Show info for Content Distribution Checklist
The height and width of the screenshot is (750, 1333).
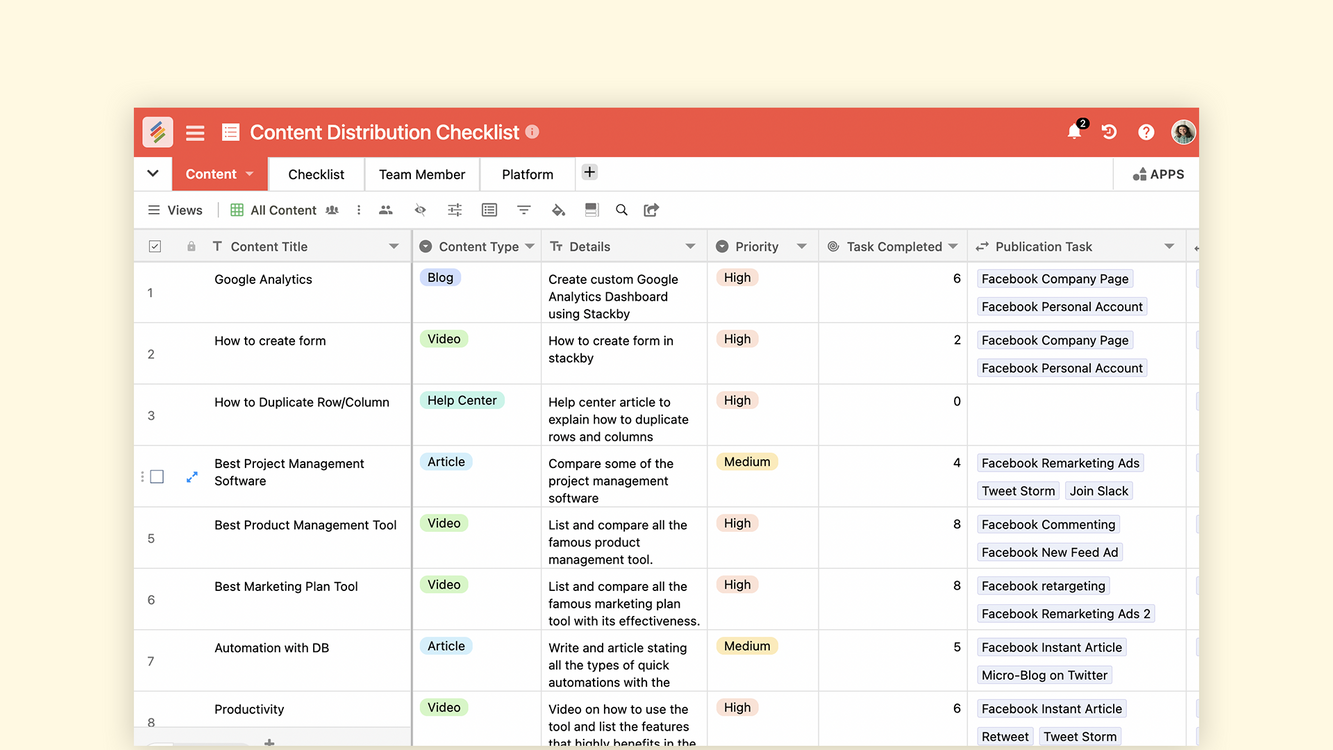coord(532,132)
